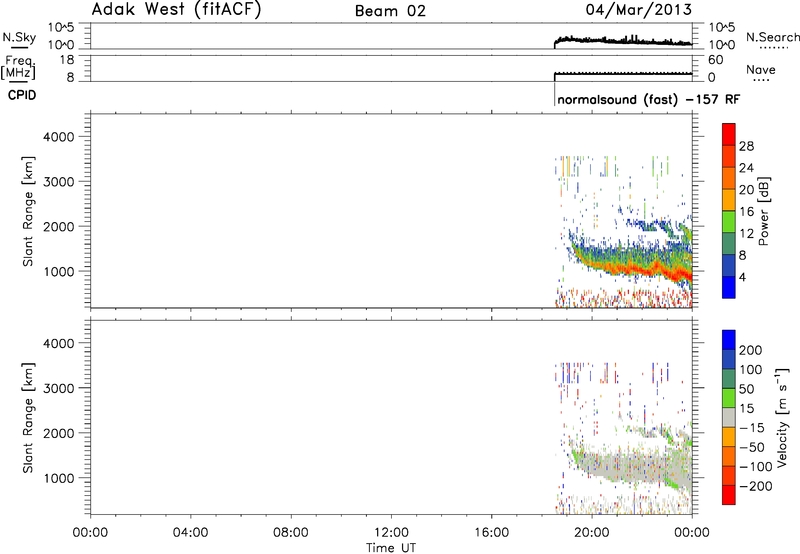Click the 'N.Sky' legend label
Screen dimensions: 800x554
pos(19,37)
